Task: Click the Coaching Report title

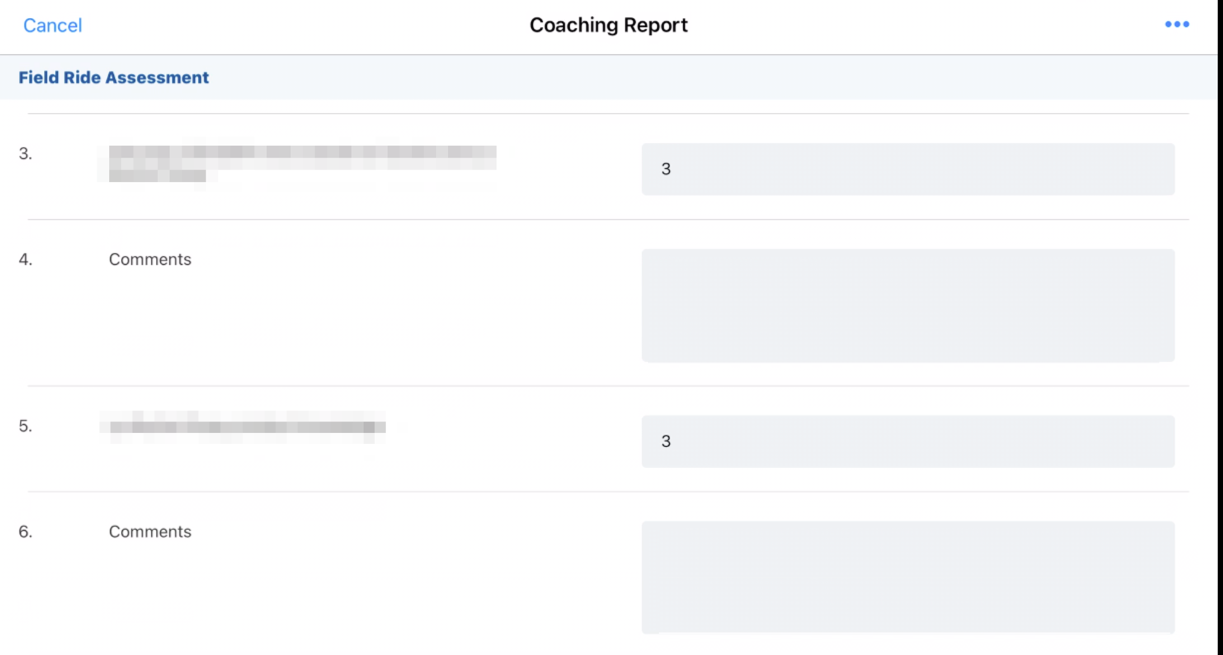Action: (608, 26)
